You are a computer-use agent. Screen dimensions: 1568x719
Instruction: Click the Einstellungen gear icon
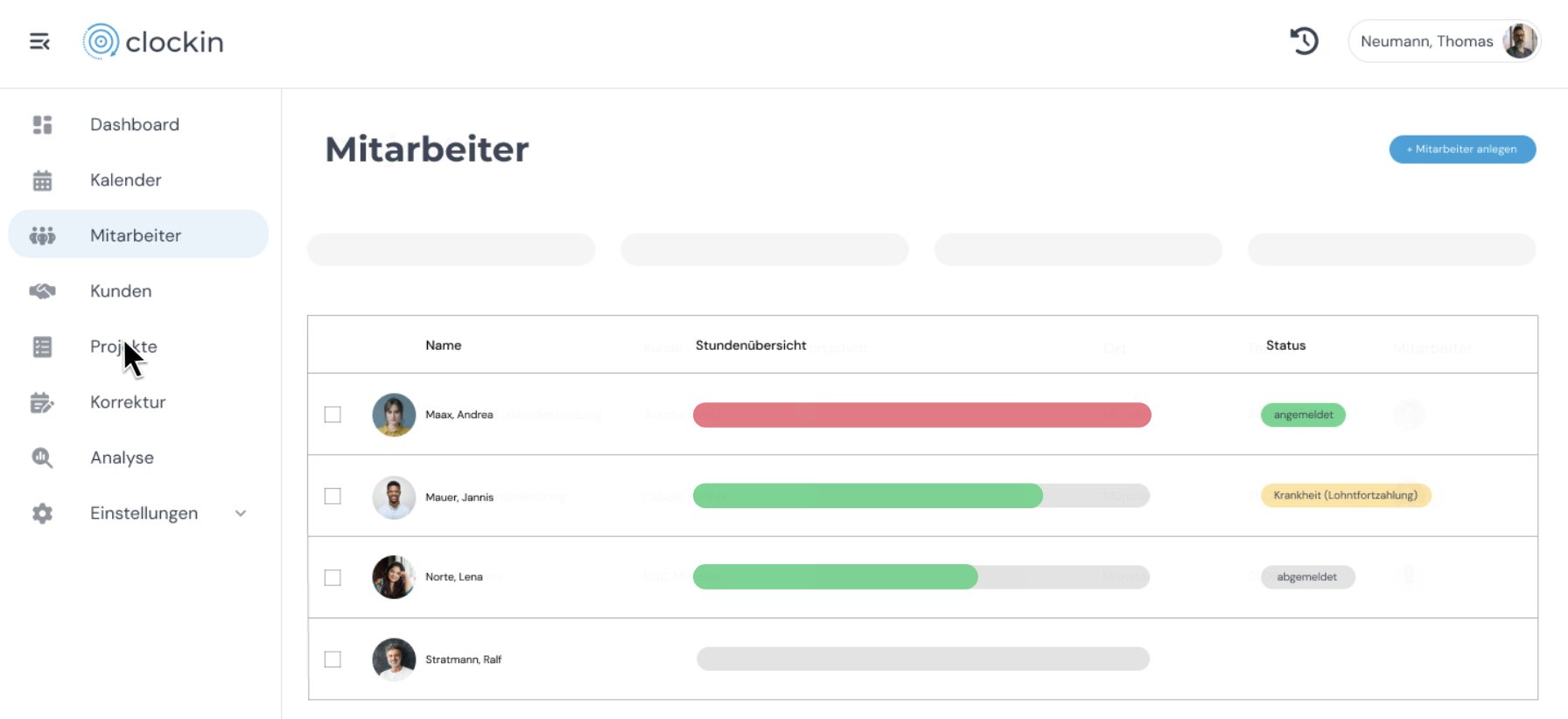[42, 513]
